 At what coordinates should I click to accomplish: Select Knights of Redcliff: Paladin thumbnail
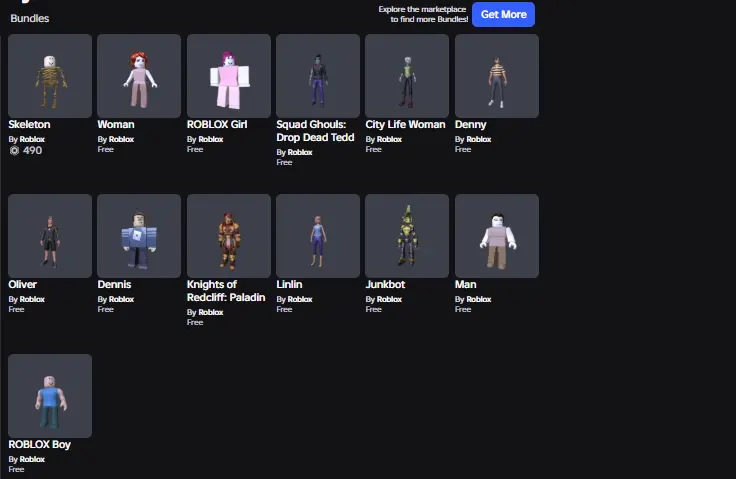[228, 236]
